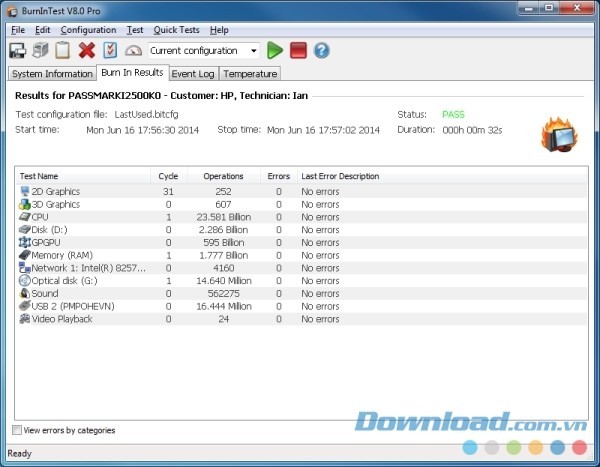The height and width of the screenshot is (467, 600).
Task: Click the 3D Graphics row icon
Action: 25,204
